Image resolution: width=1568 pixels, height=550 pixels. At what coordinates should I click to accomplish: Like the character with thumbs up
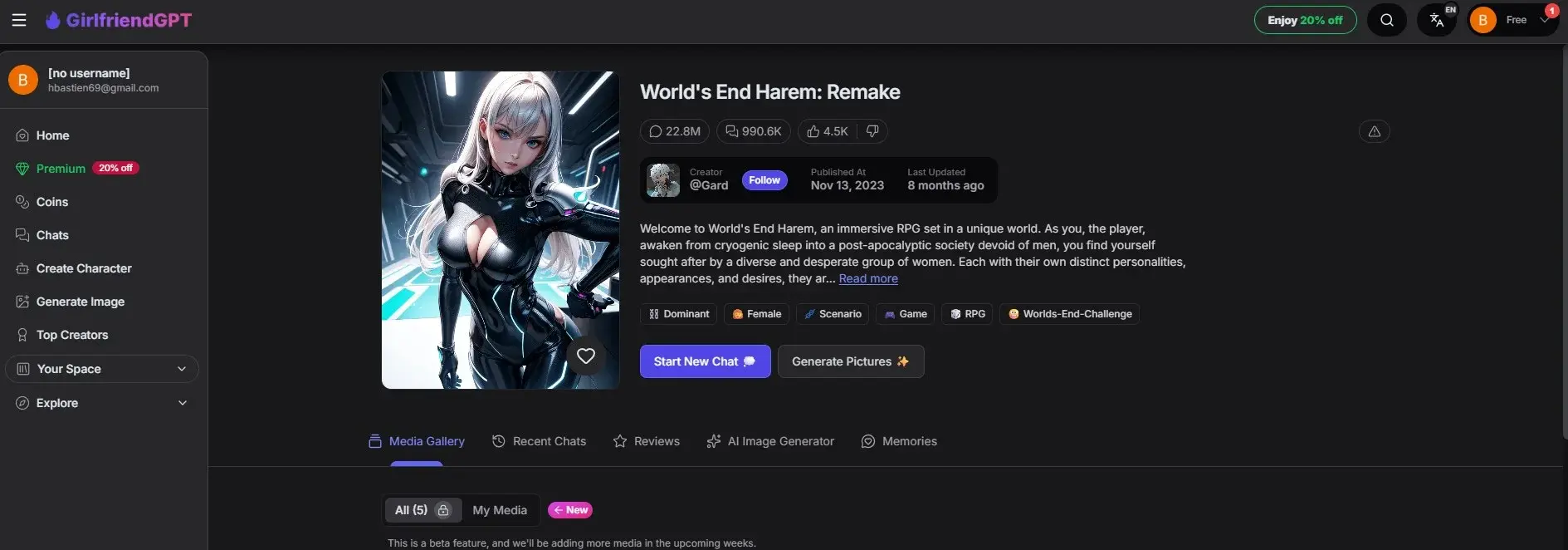point(828,131)
